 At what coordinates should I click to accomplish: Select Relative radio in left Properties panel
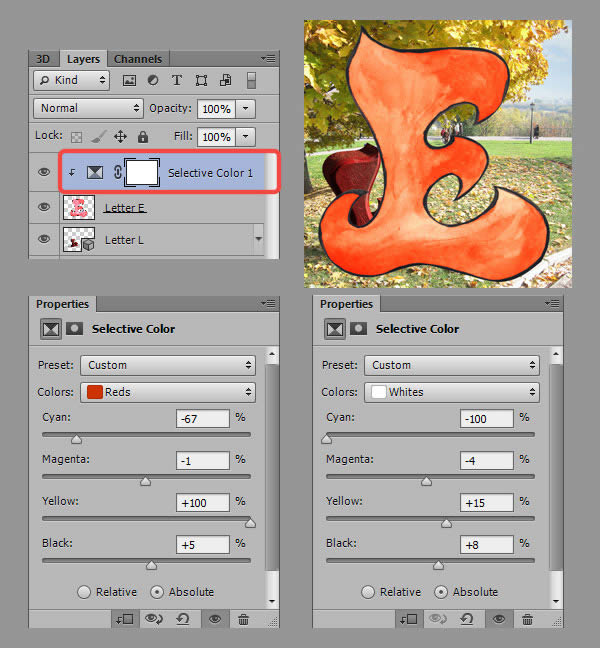click(x=85, y=592)
